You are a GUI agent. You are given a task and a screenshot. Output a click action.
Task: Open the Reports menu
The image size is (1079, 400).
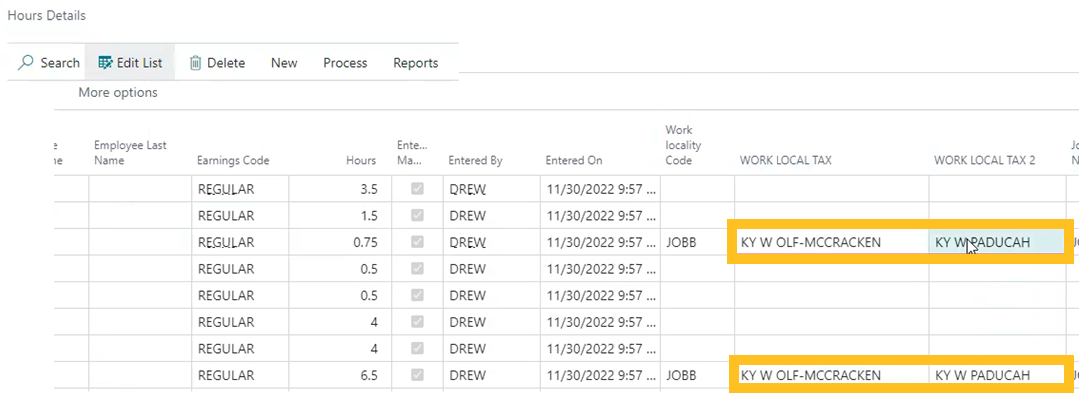pos(415,63)
